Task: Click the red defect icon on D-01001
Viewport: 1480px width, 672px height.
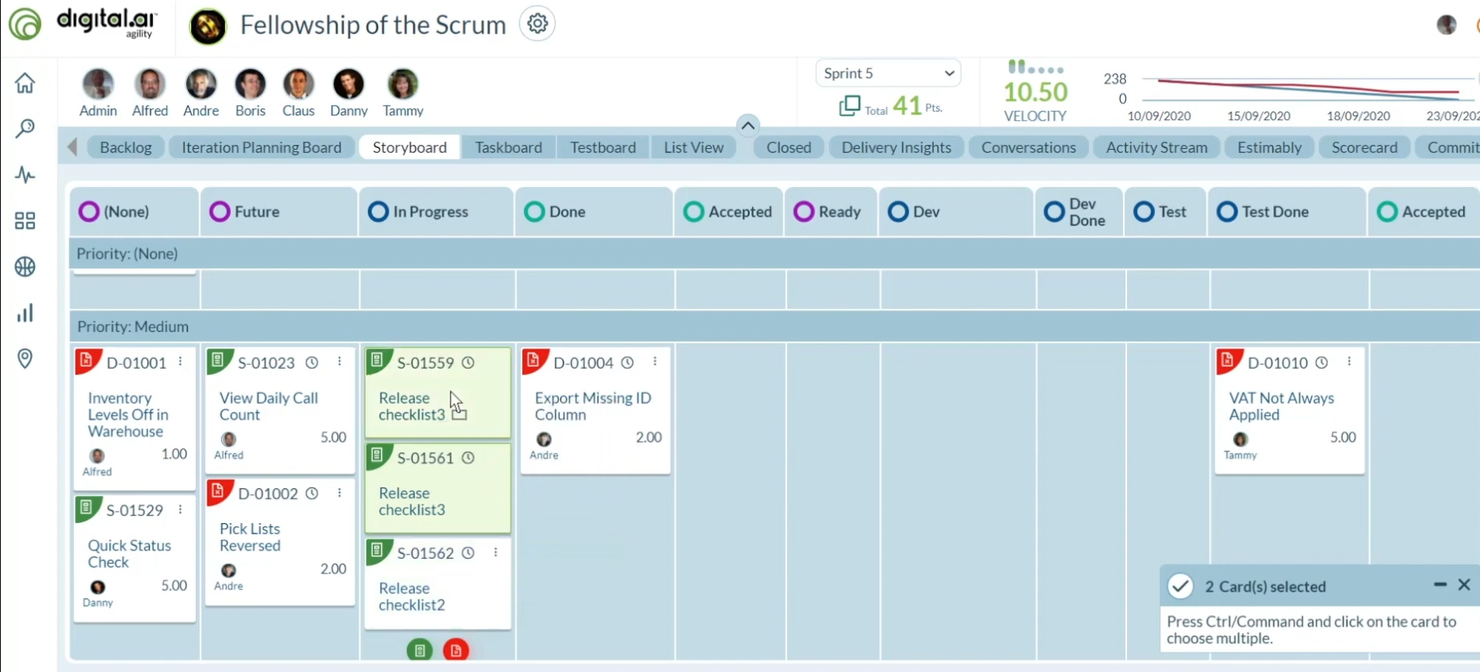Action: 88,361
